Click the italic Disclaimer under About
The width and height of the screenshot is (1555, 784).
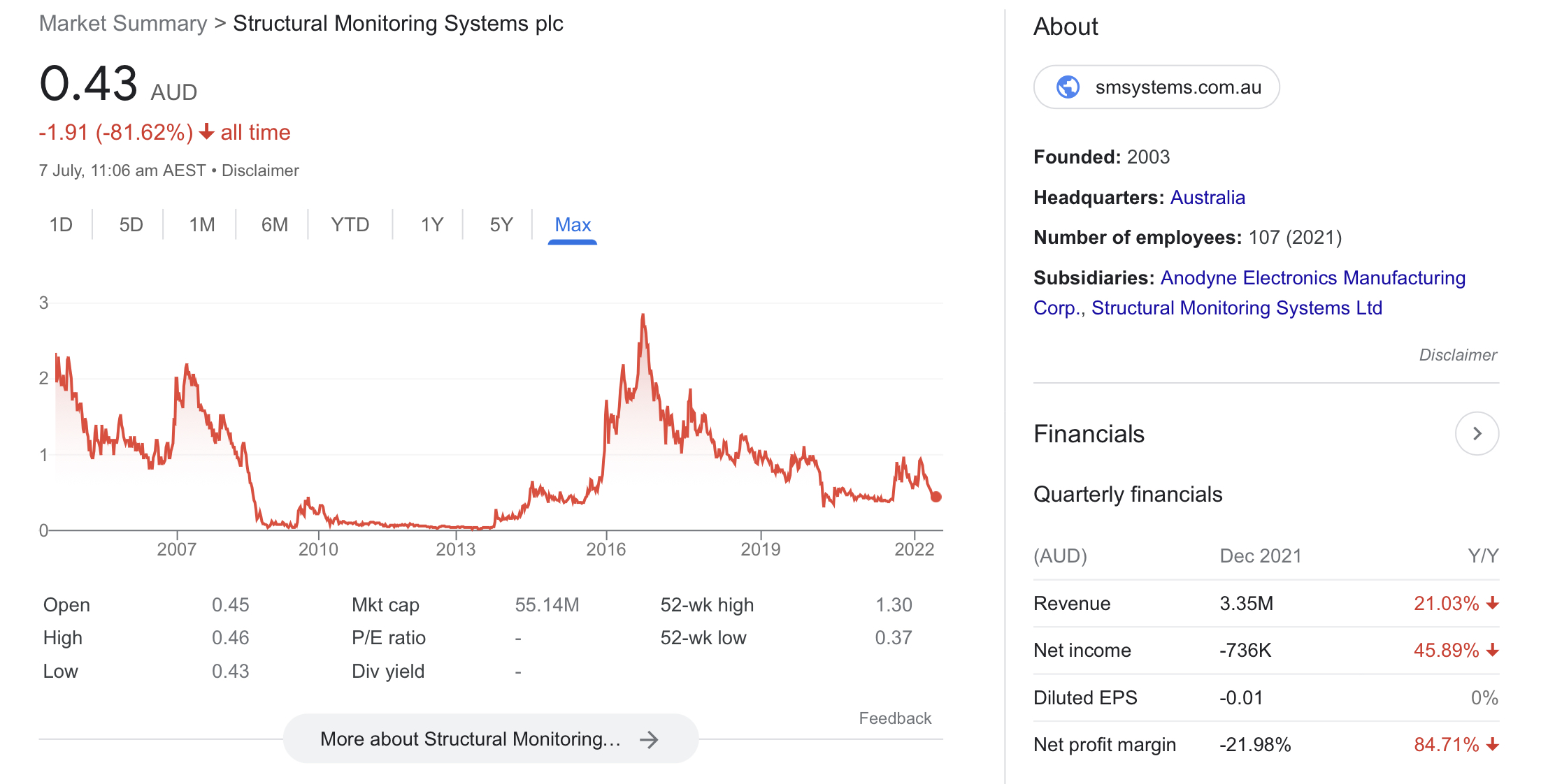[x=1458, y=355]
